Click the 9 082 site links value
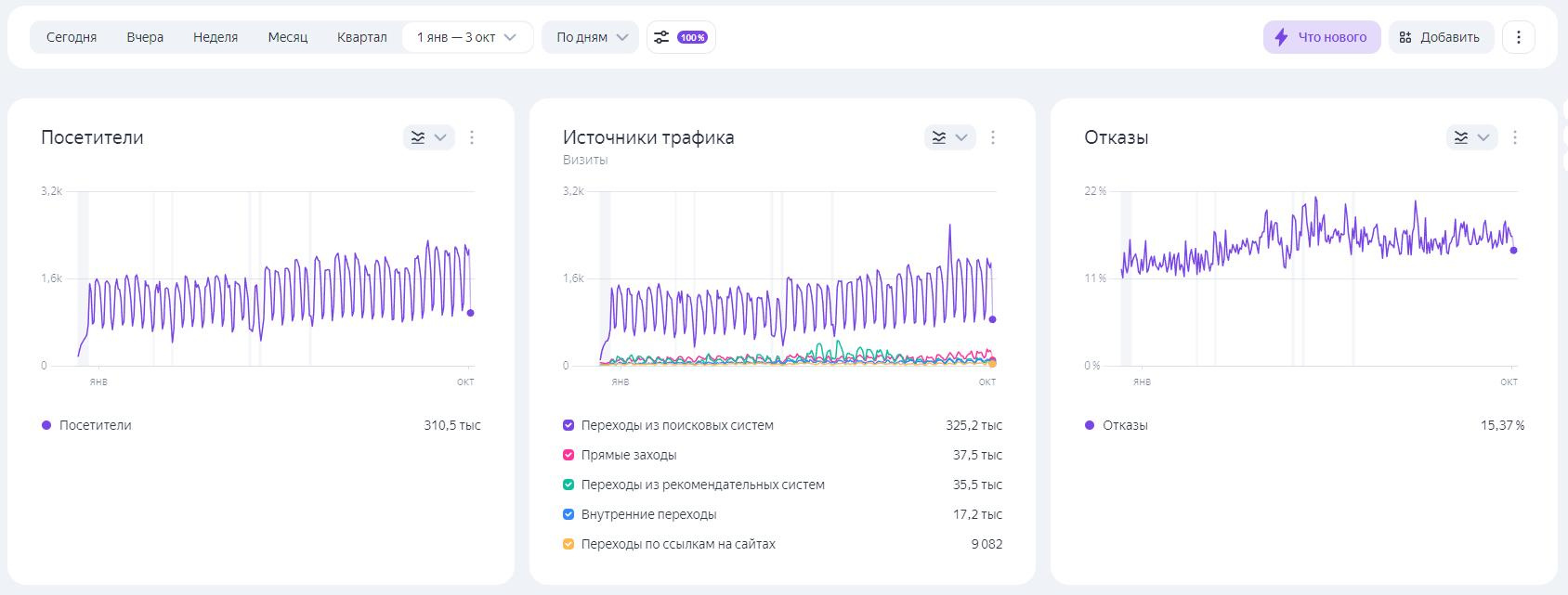Screen dimensions: 1568x595 987,544
